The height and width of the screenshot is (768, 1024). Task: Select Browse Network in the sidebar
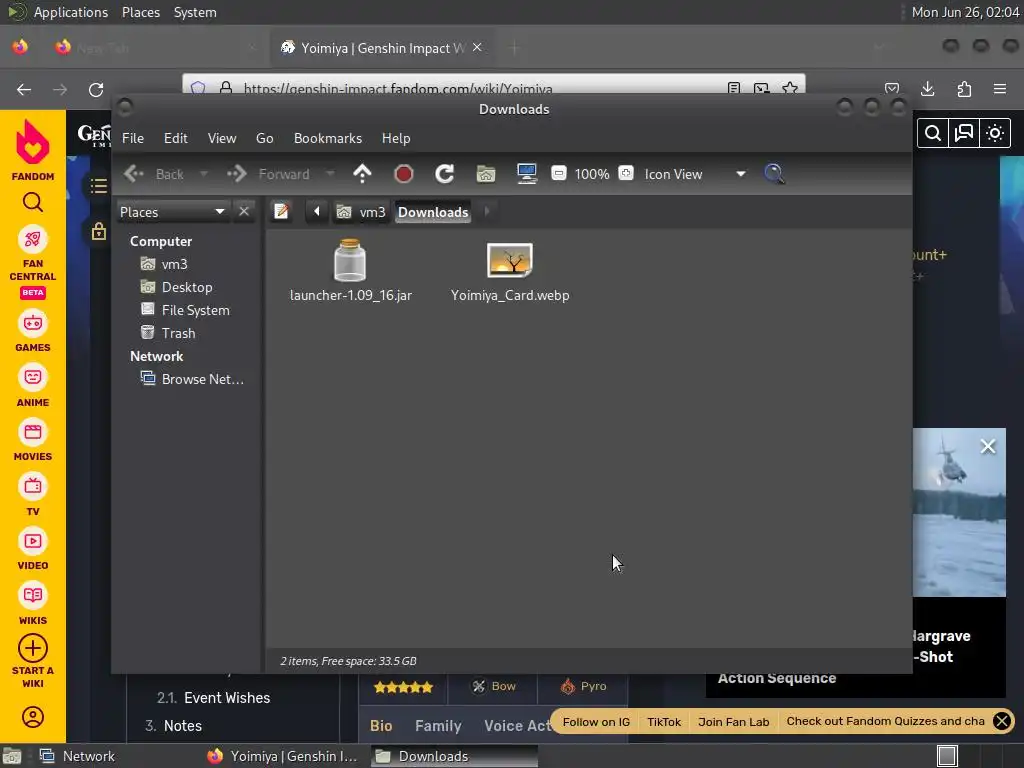coord(193,379)
